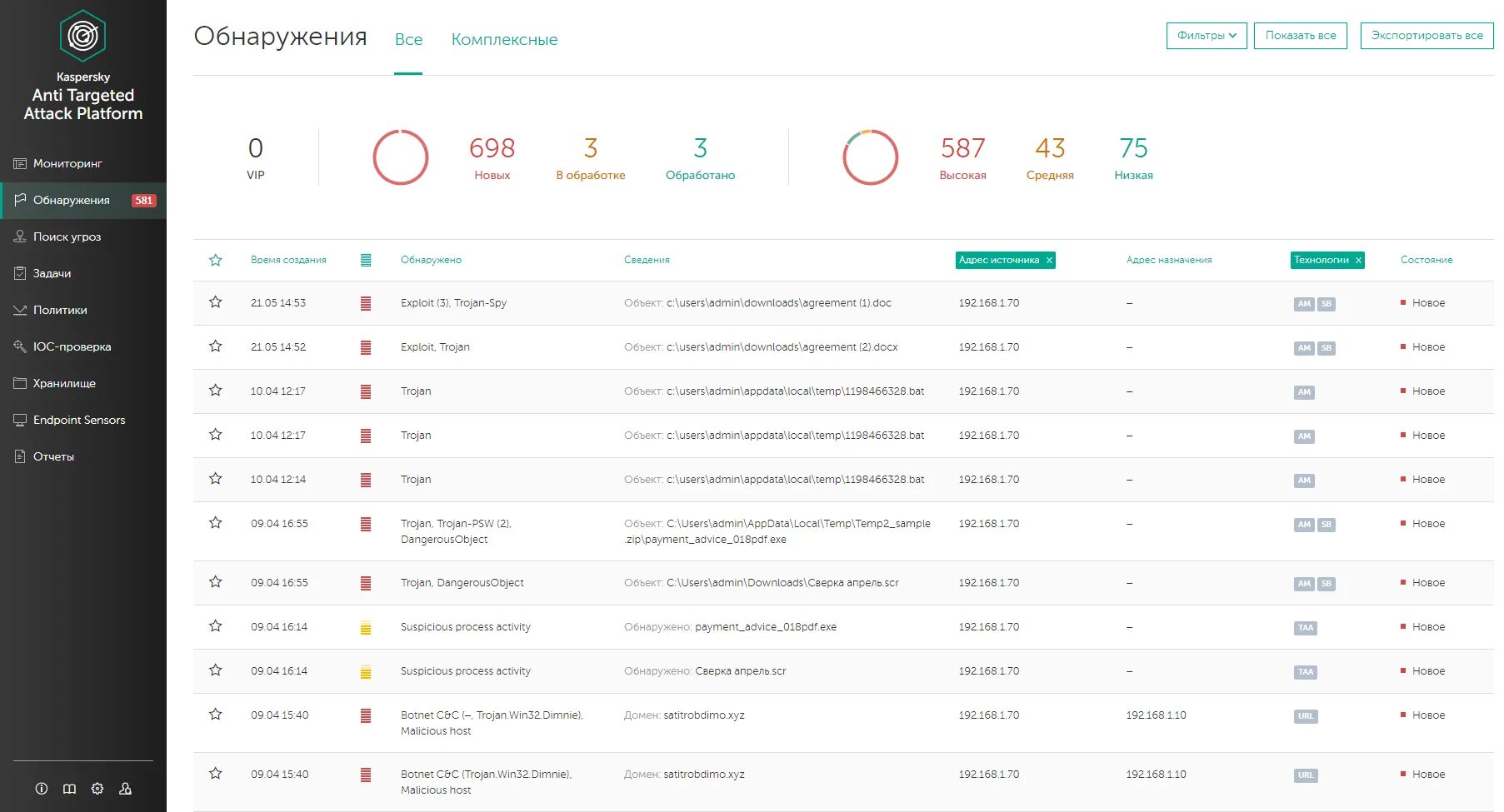Click TAA badge in the payment_advice_018pdf.exe detection row
Screen dimensions: 1504x812
point(1306,628)
